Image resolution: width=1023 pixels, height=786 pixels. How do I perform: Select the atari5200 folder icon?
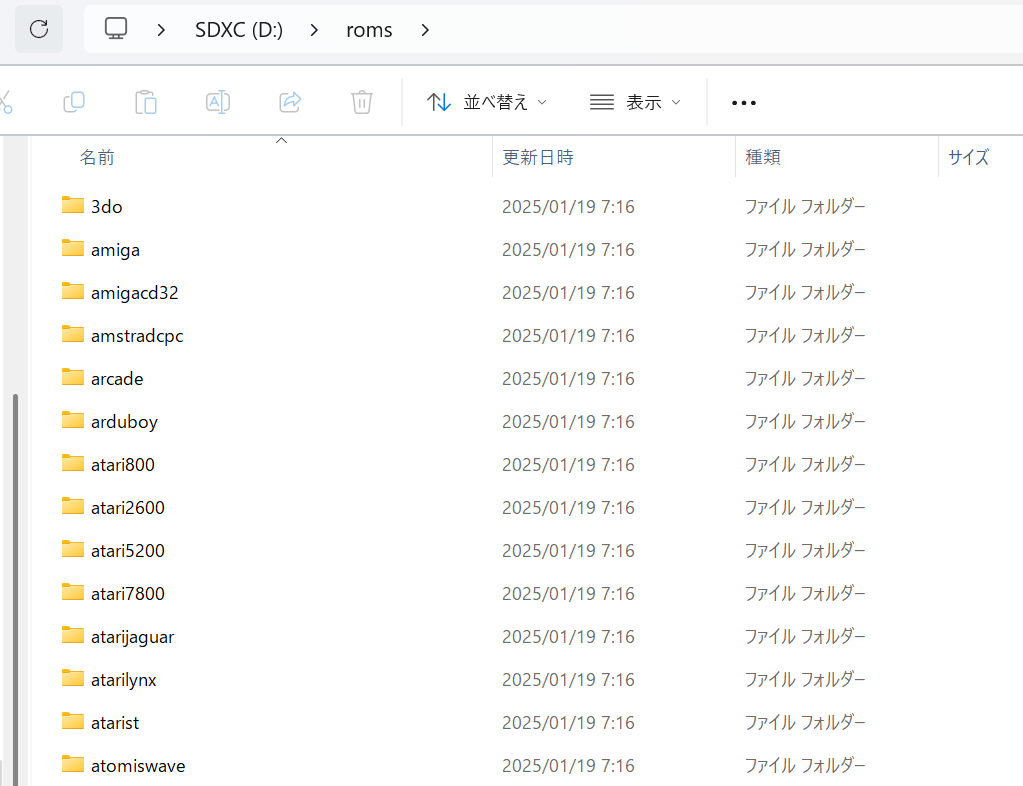(73, 549)
